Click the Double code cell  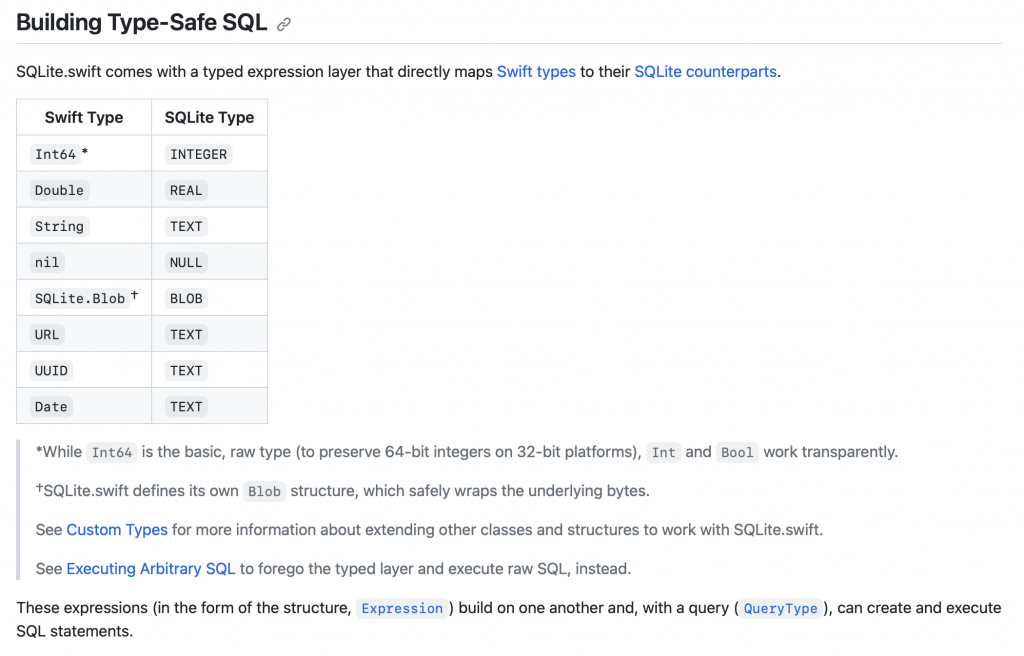pyautogui.click(x=59, y=191)
